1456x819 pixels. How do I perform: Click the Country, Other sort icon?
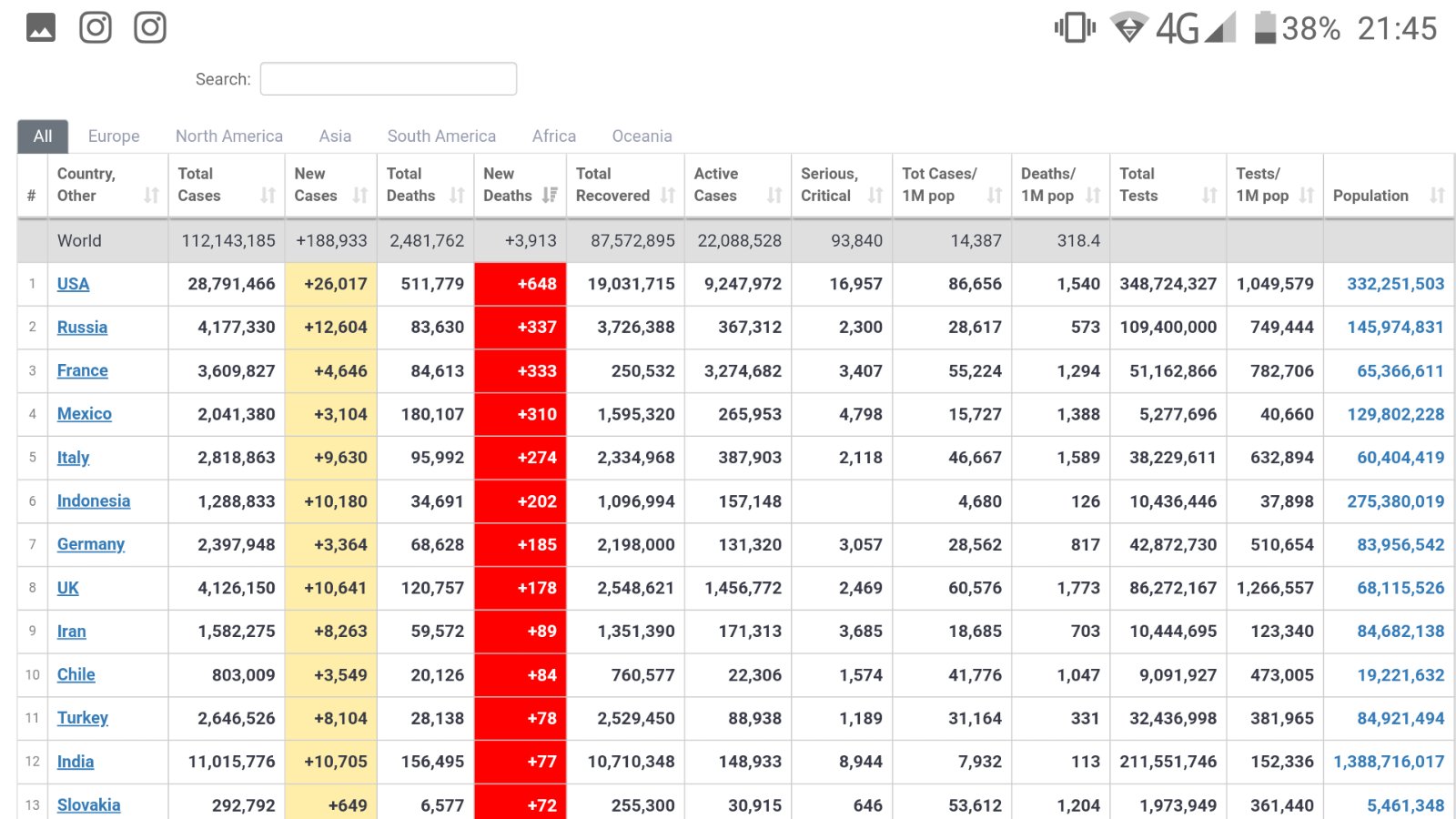tap(151, 195)
